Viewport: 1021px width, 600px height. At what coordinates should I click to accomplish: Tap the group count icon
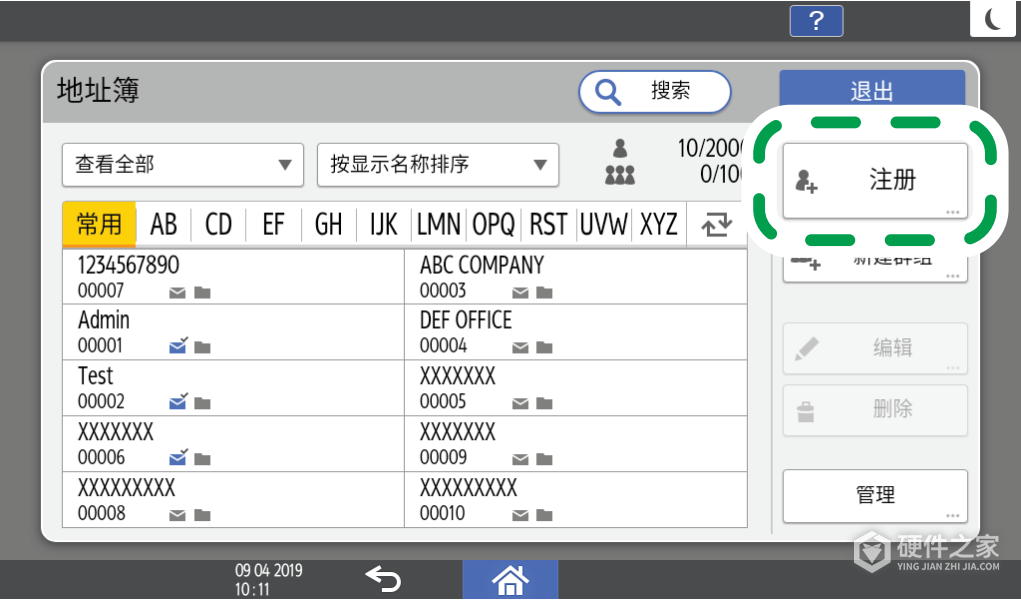point(620,175)
